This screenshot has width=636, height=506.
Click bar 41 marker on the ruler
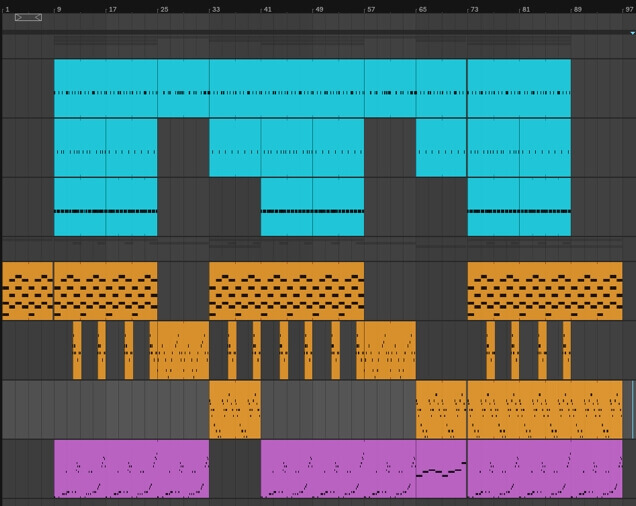pyautogui.click(x=267, y=9)
